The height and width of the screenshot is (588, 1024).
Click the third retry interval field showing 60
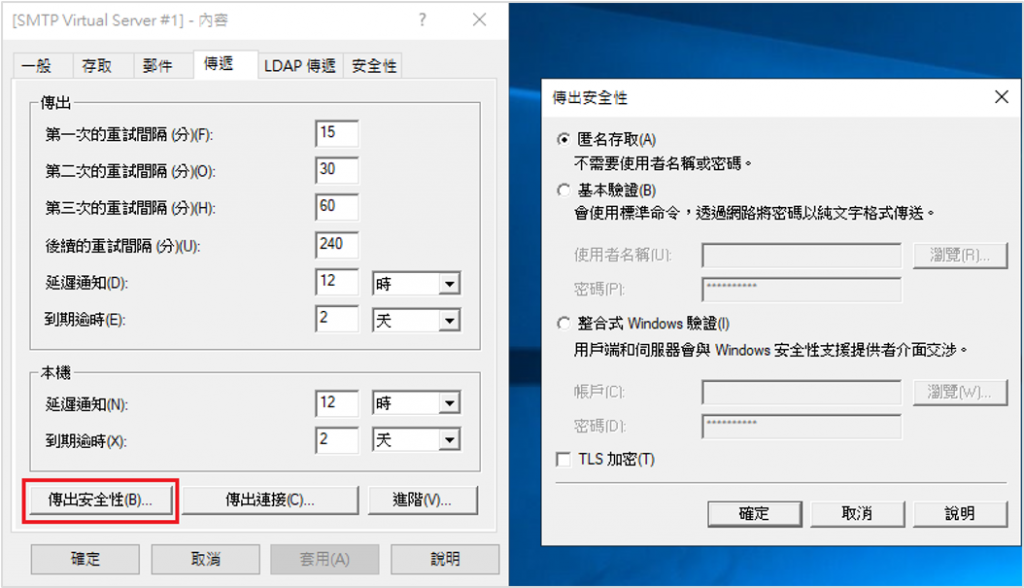337,207
